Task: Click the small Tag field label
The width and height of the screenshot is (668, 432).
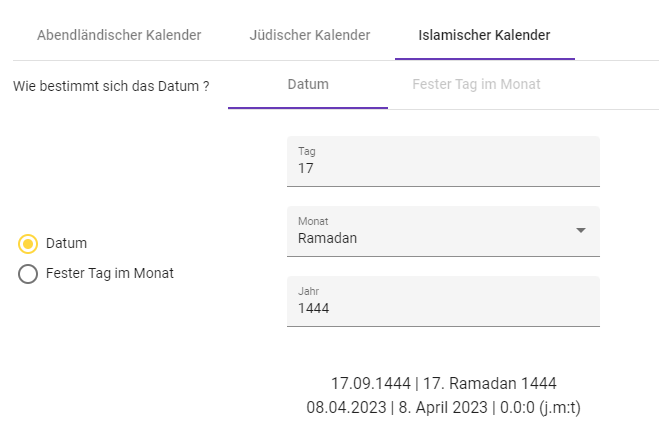Action: coord(306,151)
